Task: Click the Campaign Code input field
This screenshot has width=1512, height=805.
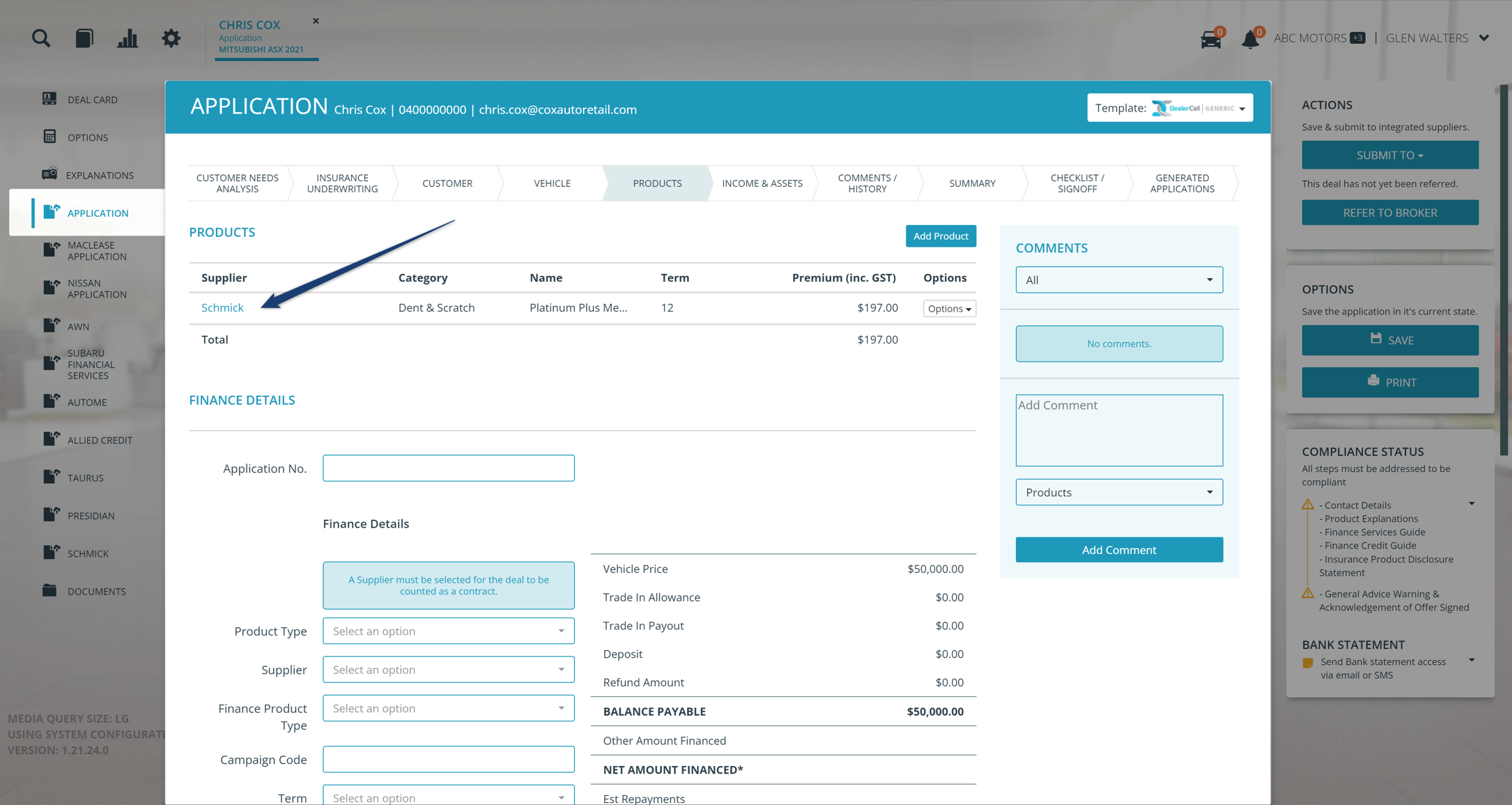Action: pos(449,760)
